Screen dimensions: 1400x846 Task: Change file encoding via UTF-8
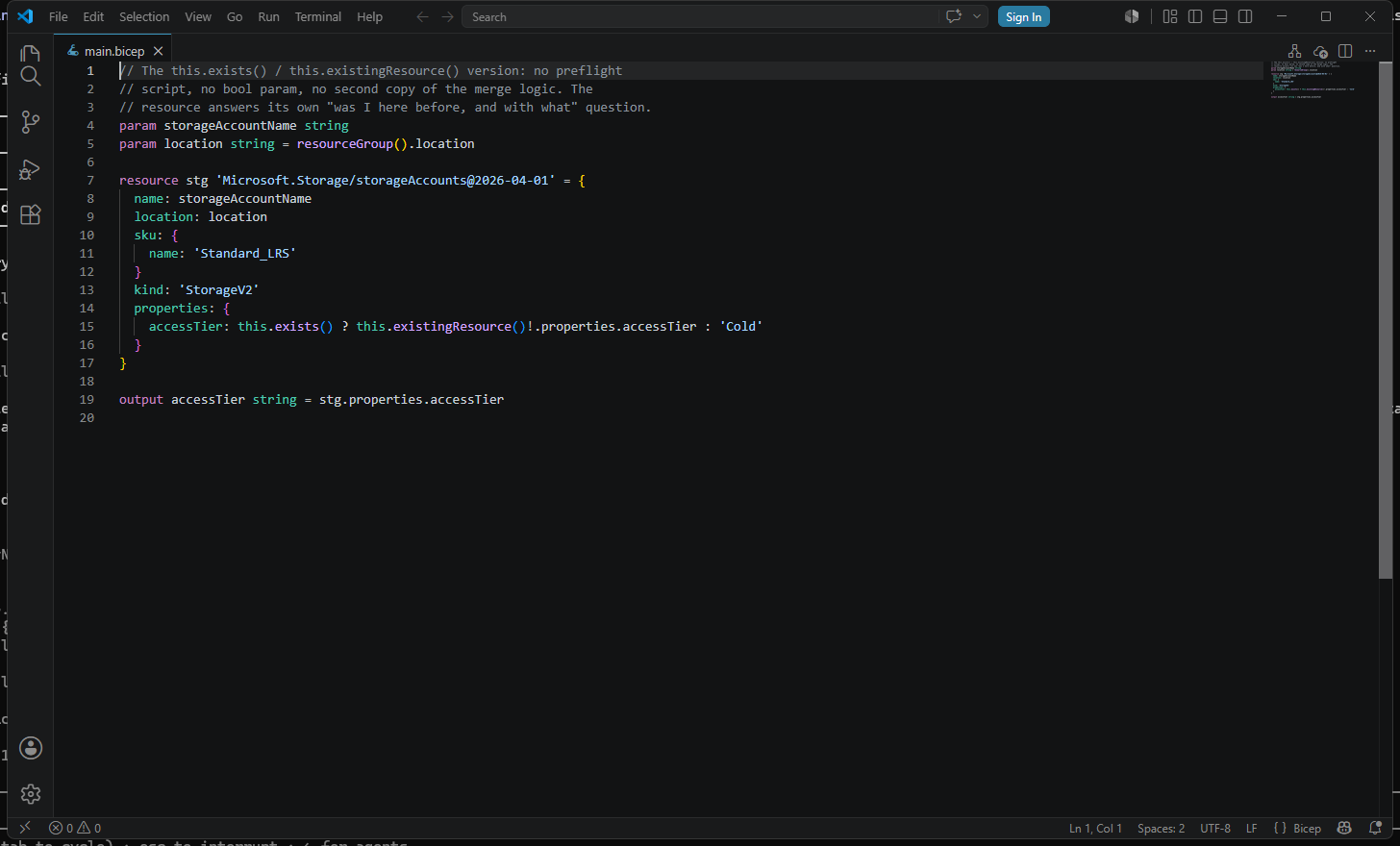coord(1215,828)
